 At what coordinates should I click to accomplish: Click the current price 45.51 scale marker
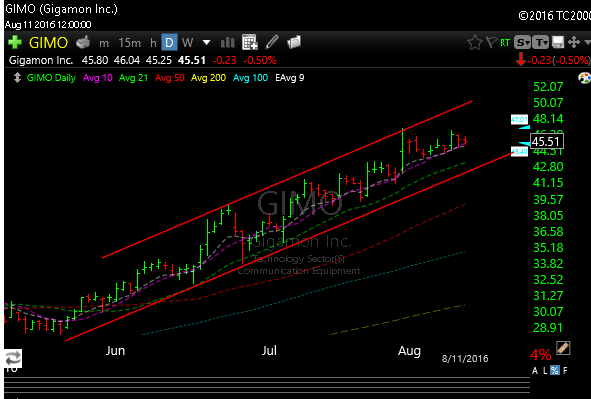tap(547, 142)
